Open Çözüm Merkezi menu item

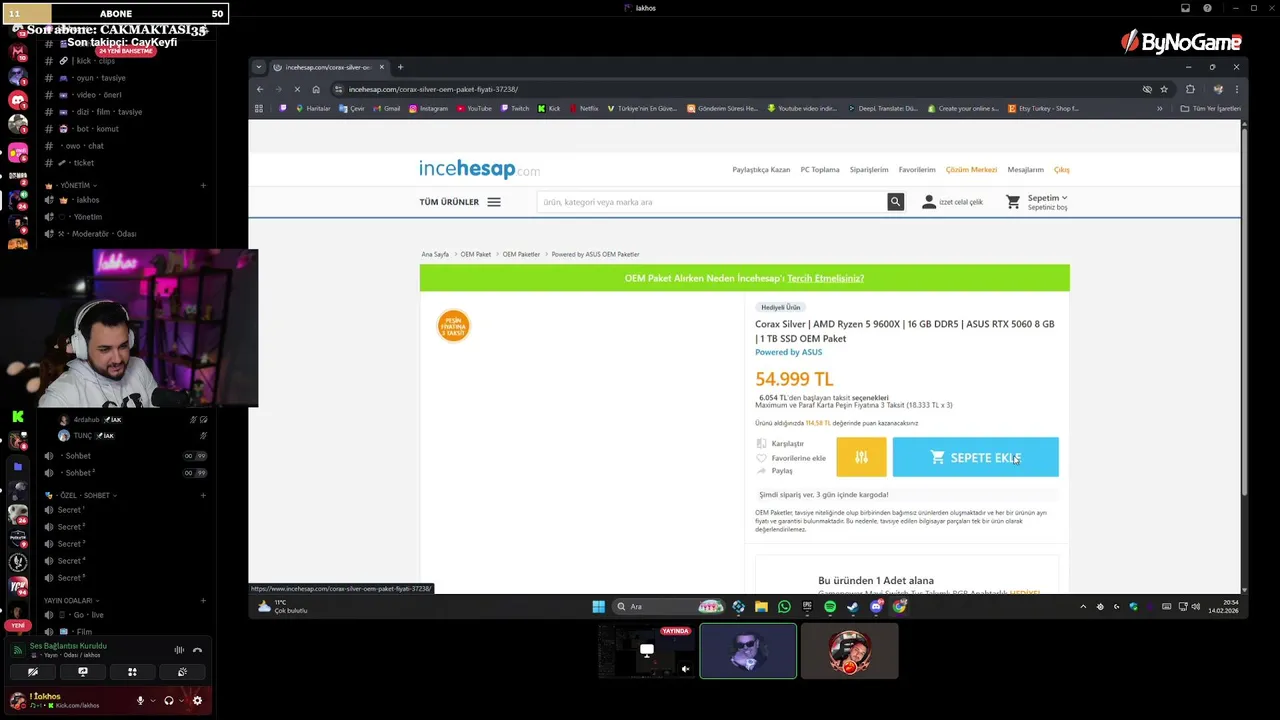pos(971,170)
